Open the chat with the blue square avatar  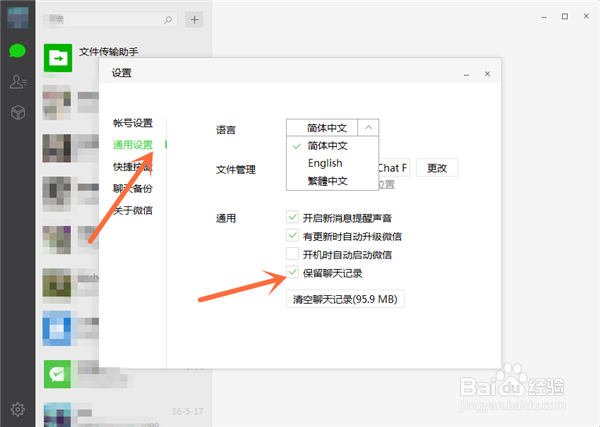tap(57, 328)
